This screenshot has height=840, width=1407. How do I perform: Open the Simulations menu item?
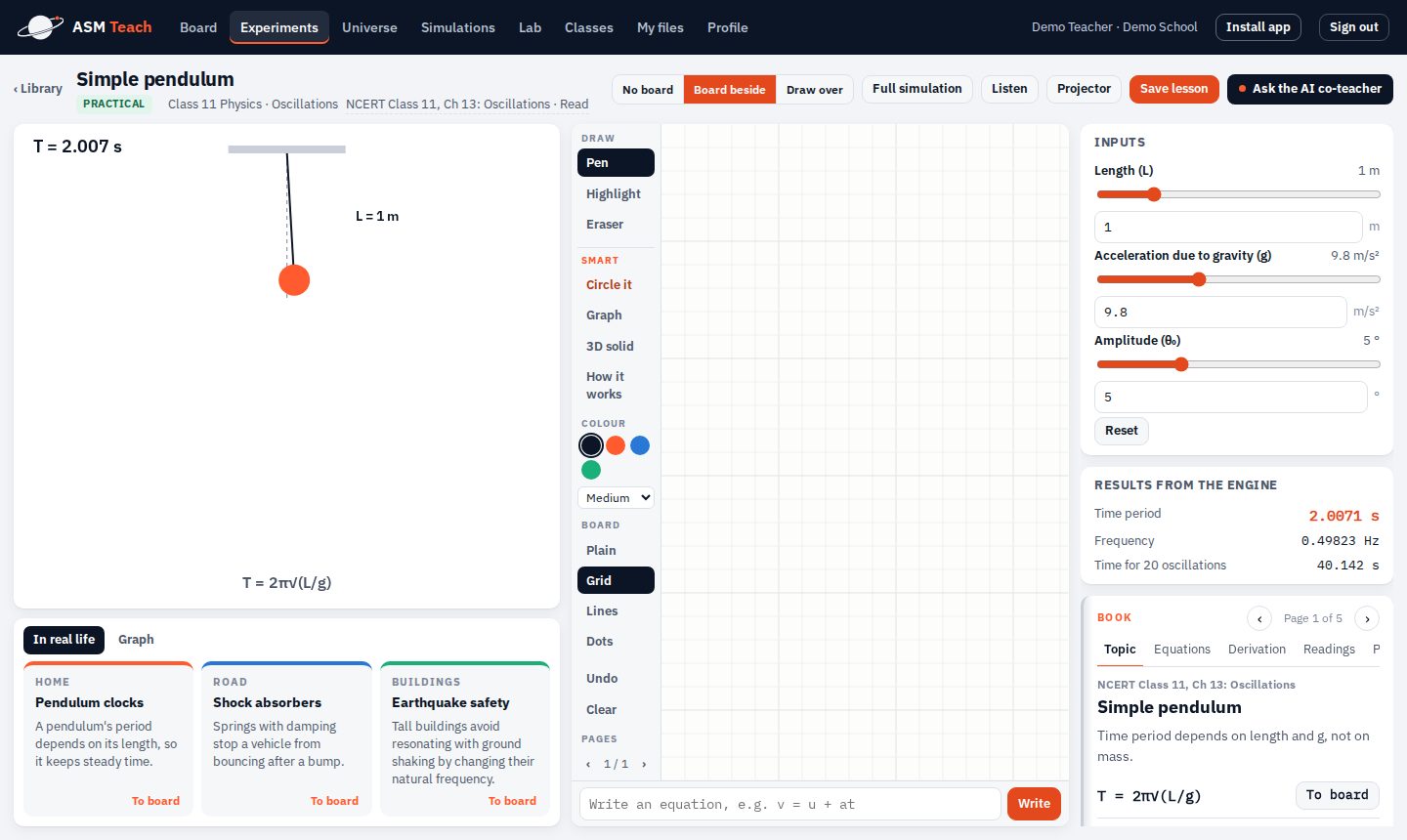458,27
